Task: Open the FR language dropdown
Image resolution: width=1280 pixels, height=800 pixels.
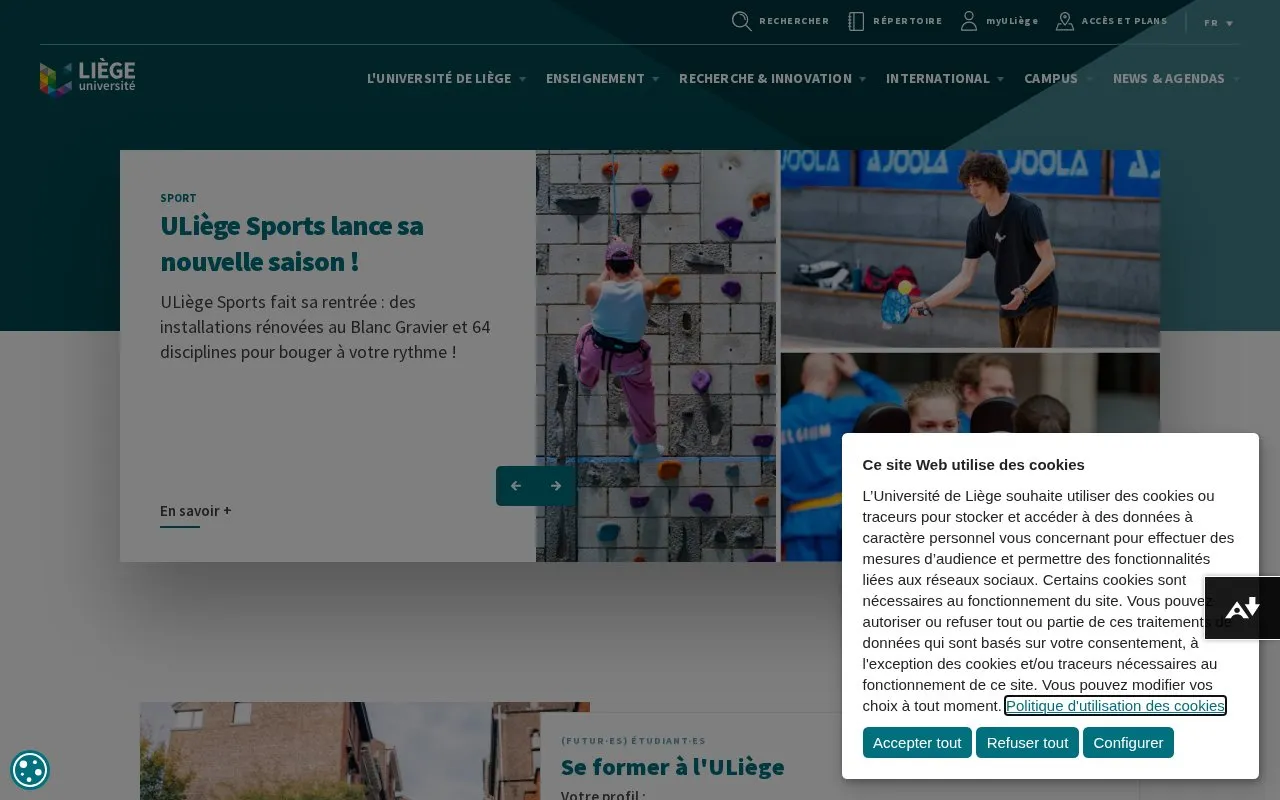Action: point(1218,23)
